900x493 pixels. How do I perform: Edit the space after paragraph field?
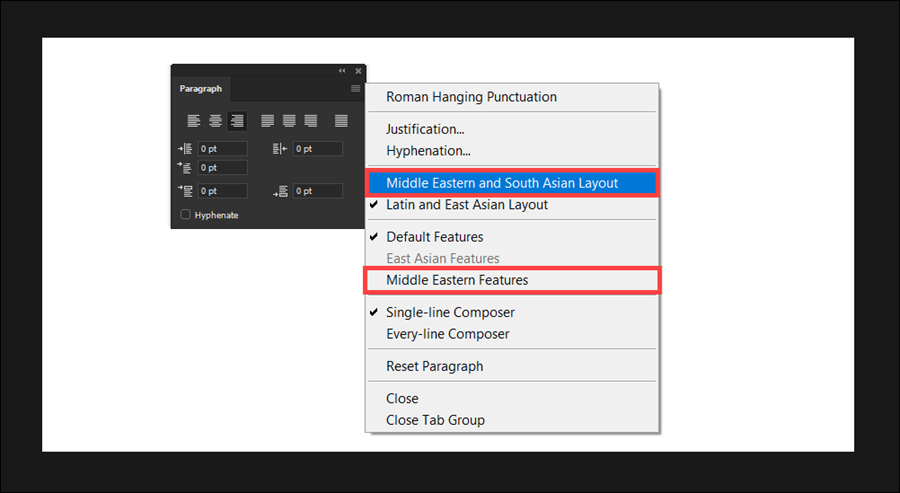pyautogui.click(x=318, y=191)
